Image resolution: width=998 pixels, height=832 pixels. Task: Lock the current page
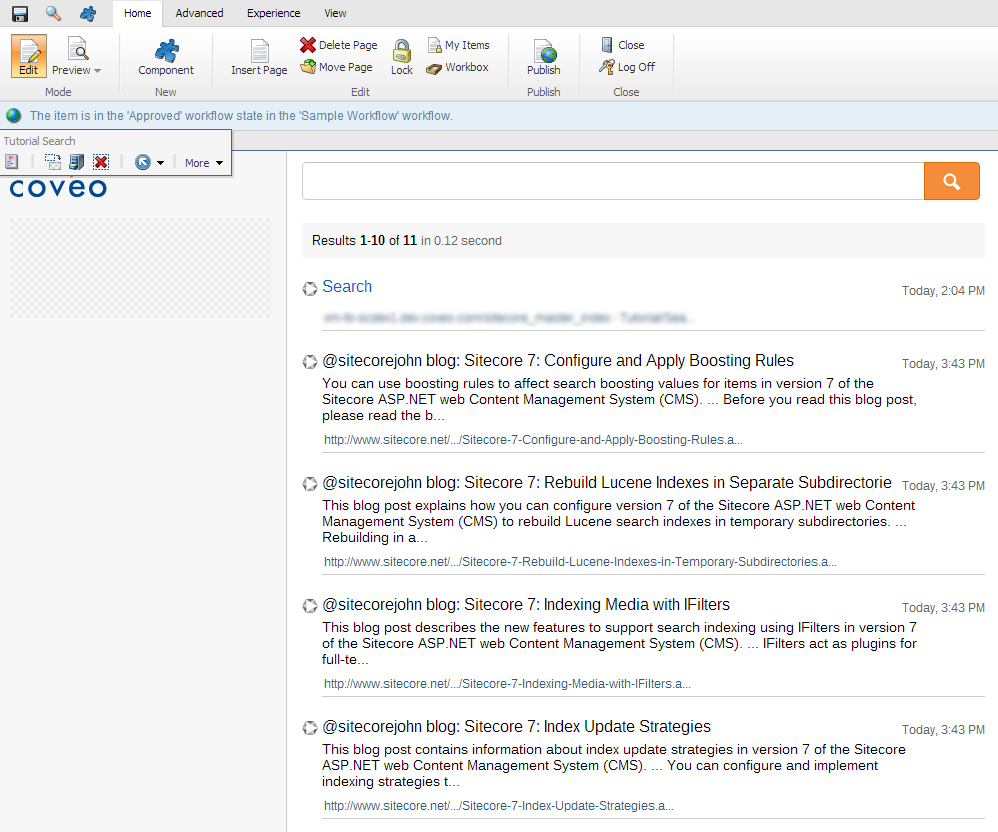pyautogui.click(x=401, y=57)
